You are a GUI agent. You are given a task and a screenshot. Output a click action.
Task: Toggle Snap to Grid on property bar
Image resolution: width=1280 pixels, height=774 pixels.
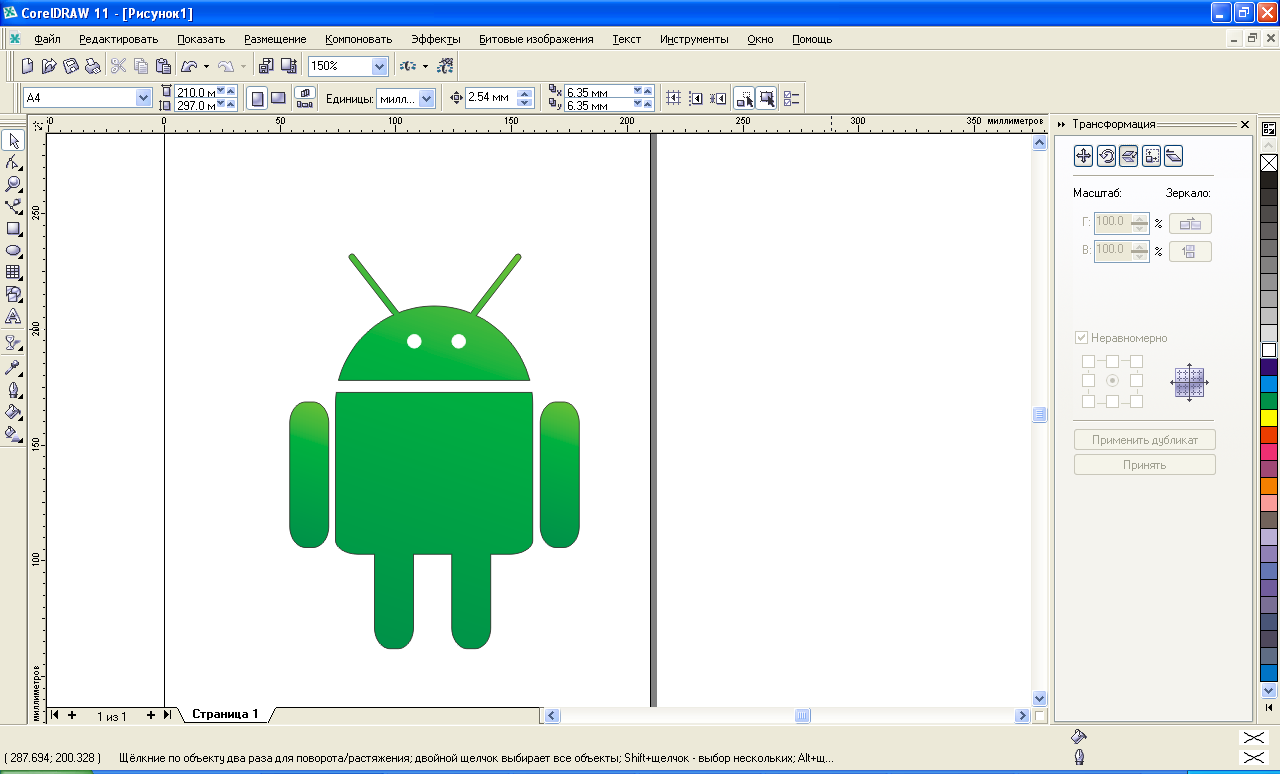coord(674,98)
